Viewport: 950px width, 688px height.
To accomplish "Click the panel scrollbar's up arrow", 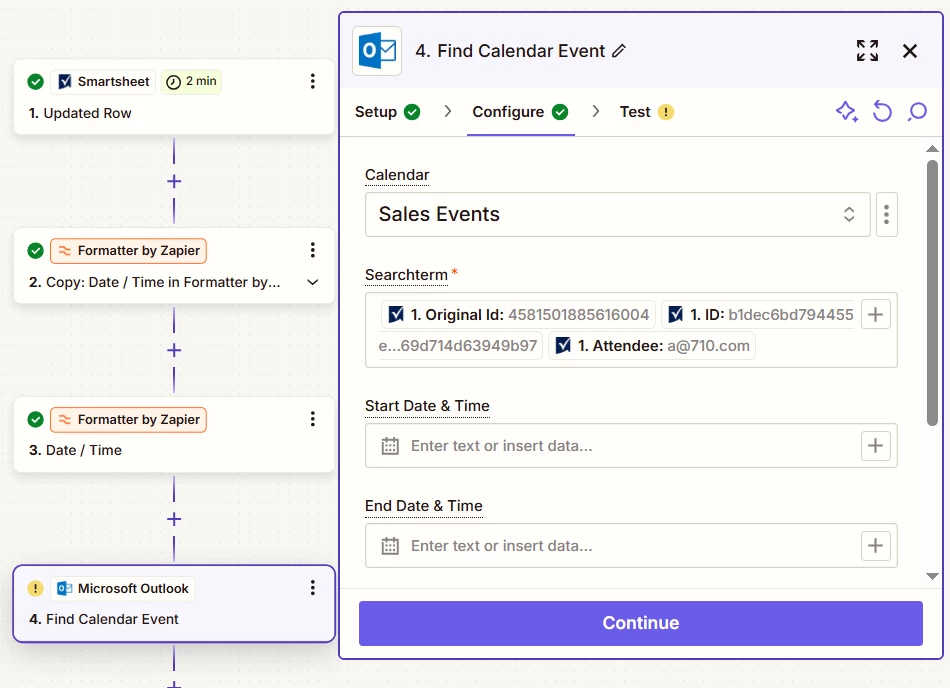I will coord(932,149).
